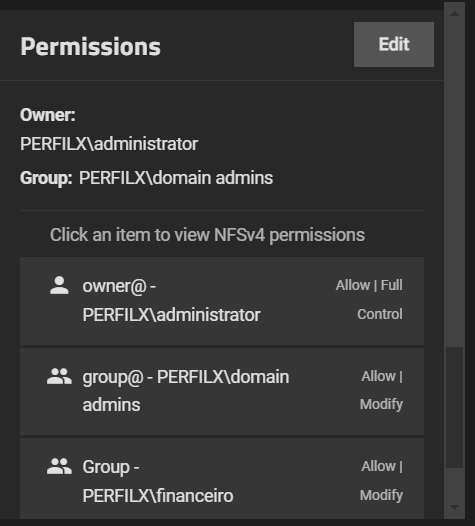The image size is (475, 526).
Task: Click the Allow | Full Control label
Action: [x=369, y=300]
